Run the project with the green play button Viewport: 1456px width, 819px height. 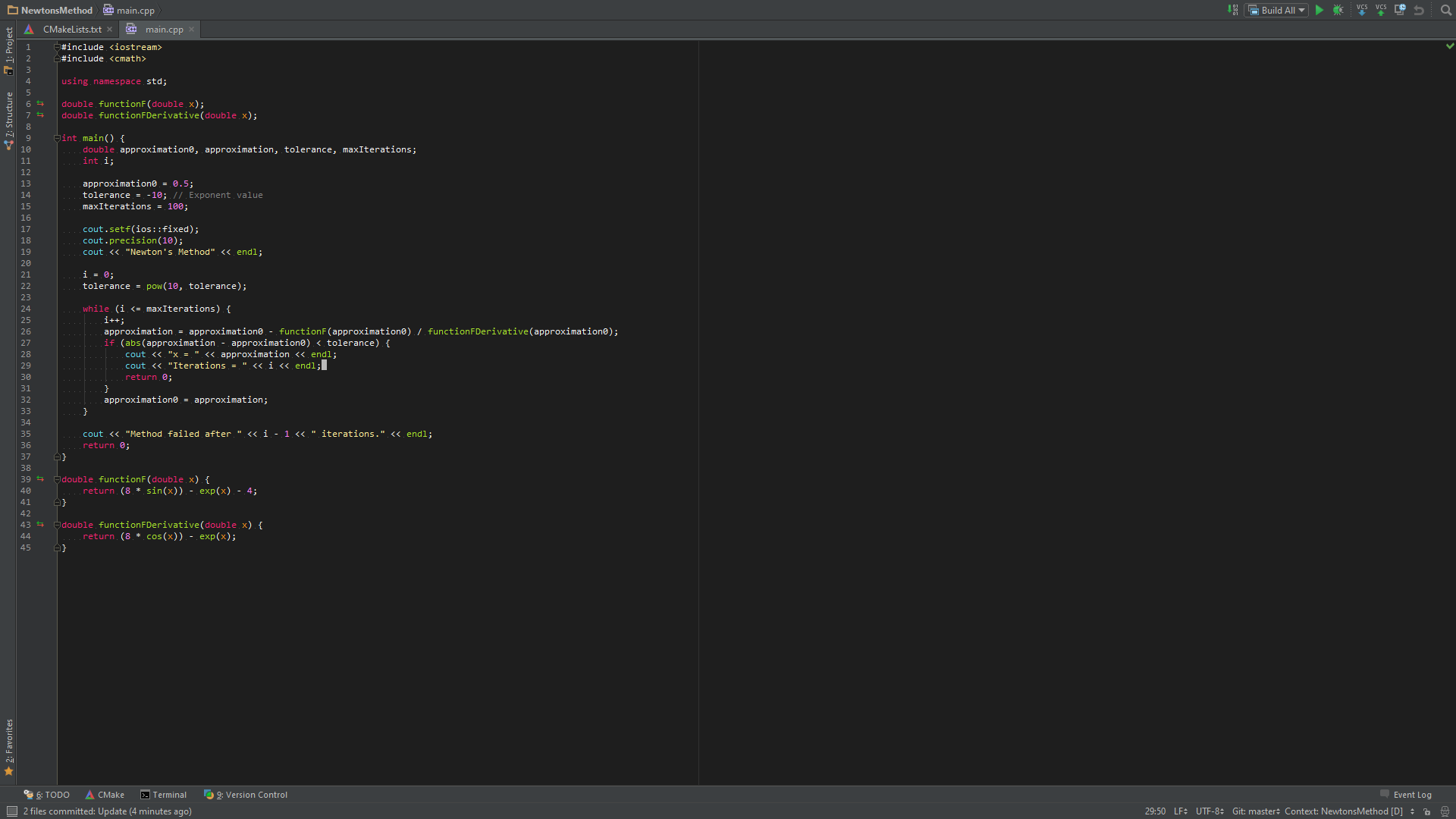coord(1319,10)
